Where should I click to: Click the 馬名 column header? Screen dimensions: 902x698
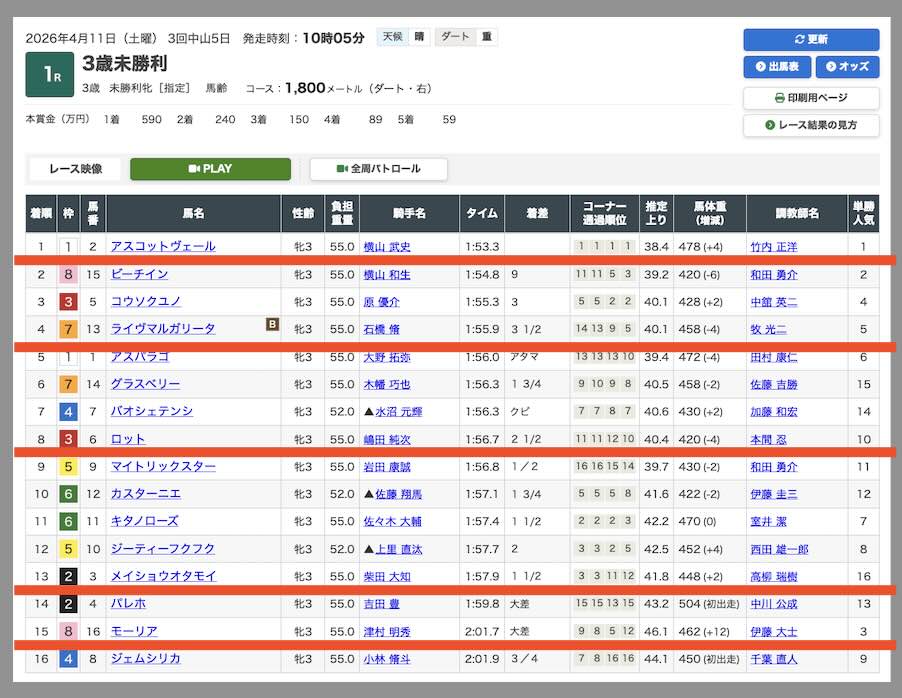click(193, 213)
